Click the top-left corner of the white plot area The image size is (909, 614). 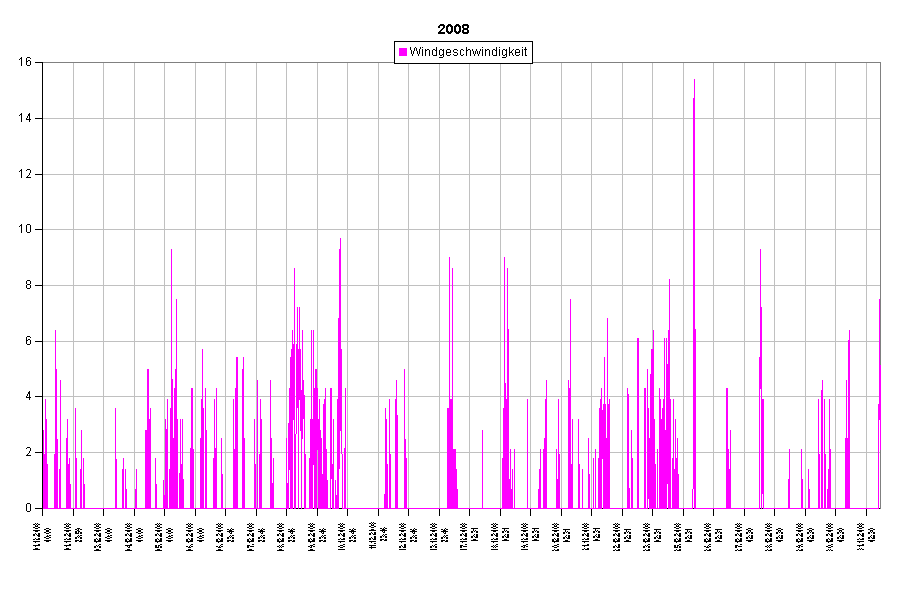click(x=43, y=63)
